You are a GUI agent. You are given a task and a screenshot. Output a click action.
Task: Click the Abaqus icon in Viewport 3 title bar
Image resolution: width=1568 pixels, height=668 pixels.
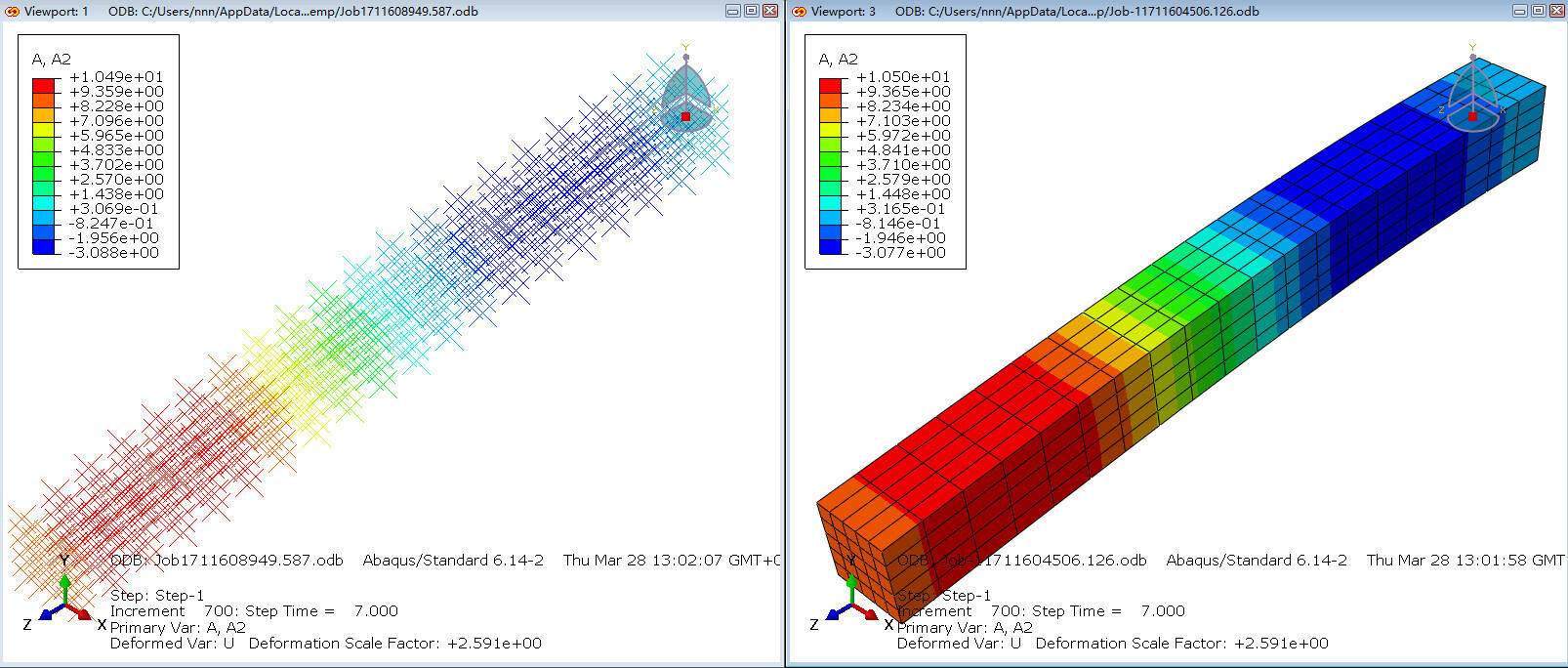[x=799, y=11]
